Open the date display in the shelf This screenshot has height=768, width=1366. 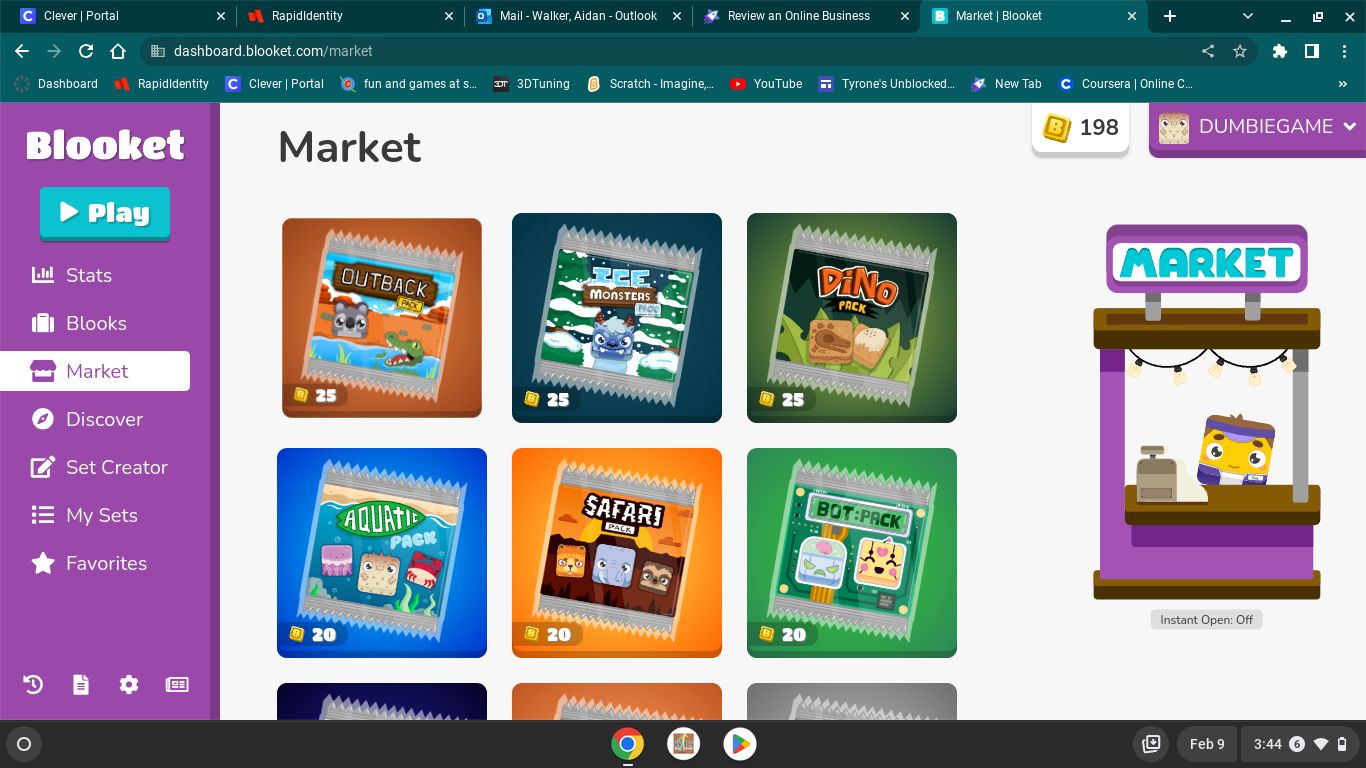(1206, 744)
